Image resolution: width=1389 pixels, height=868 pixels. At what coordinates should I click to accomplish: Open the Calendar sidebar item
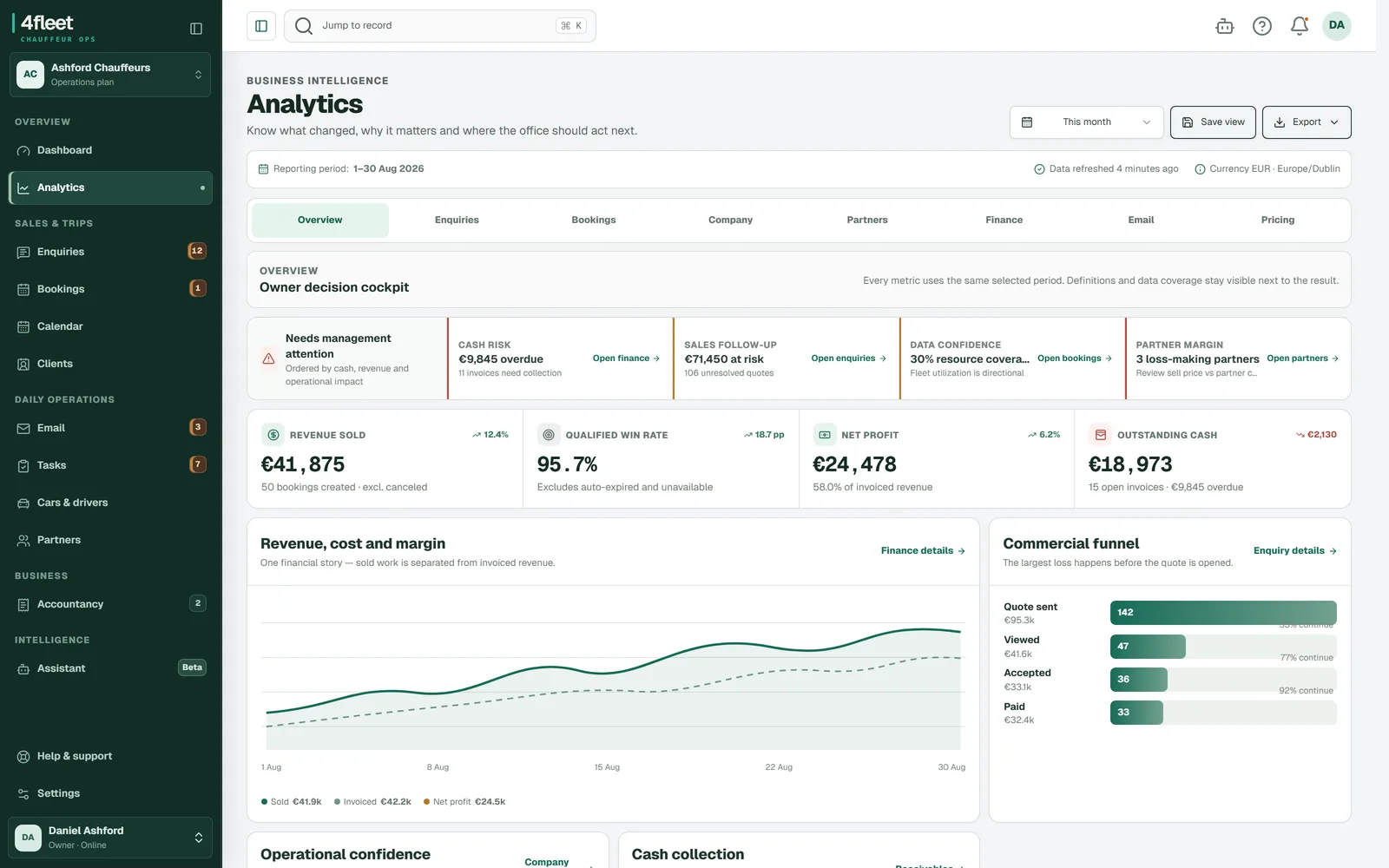110,326
